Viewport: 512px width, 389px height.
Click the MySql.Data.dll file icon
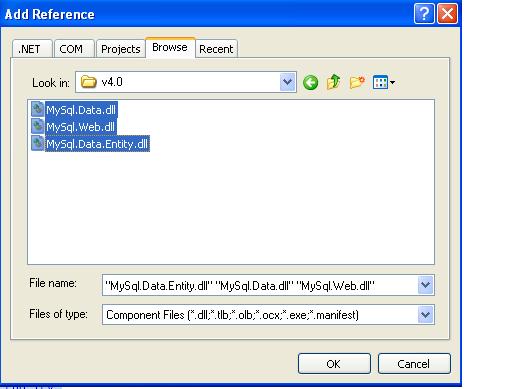[38, 109]
